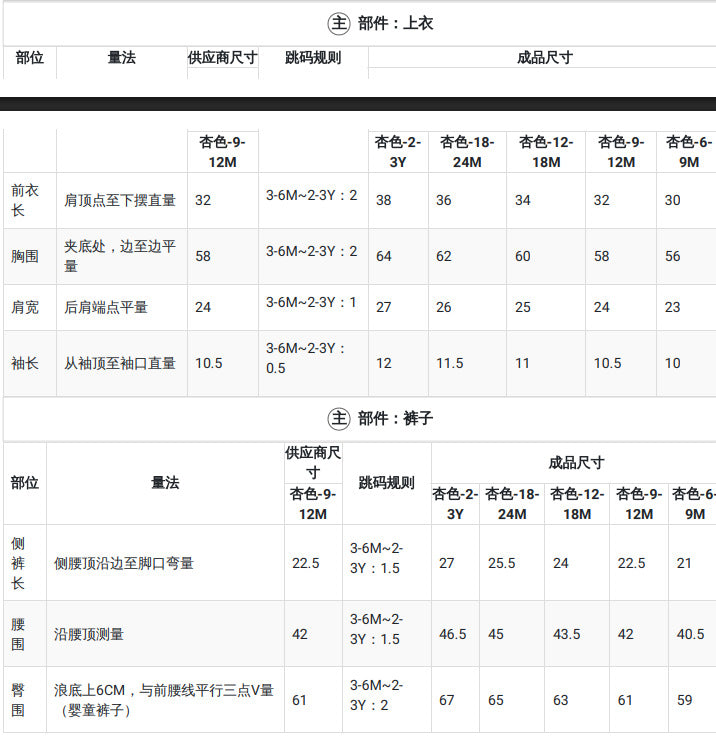The height and width of the screenshot is (742, 716).
Task: Click the 臀围 value 63 for 12-18M
Action: tap(561, 700)
